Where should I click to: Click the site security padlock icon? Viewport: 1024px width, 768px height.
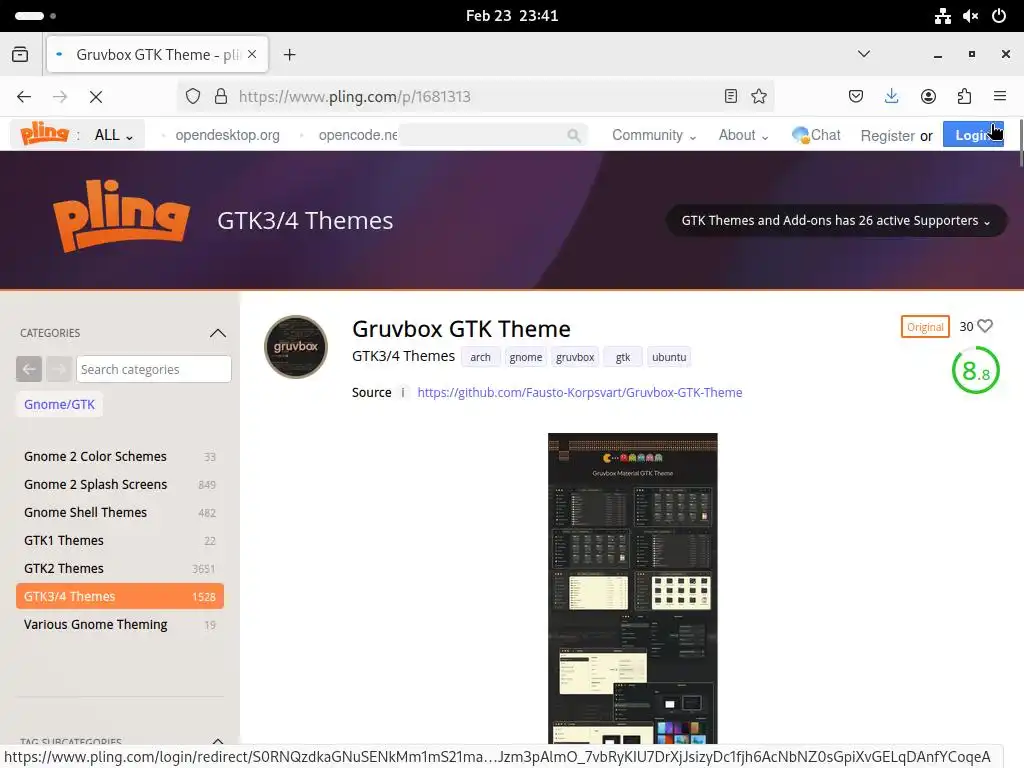[221, 97]
